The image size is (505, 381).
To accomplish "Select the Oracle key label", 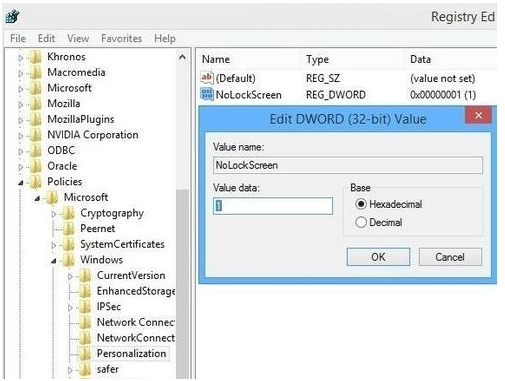I will pyautogui.click(x=62, y=166).
